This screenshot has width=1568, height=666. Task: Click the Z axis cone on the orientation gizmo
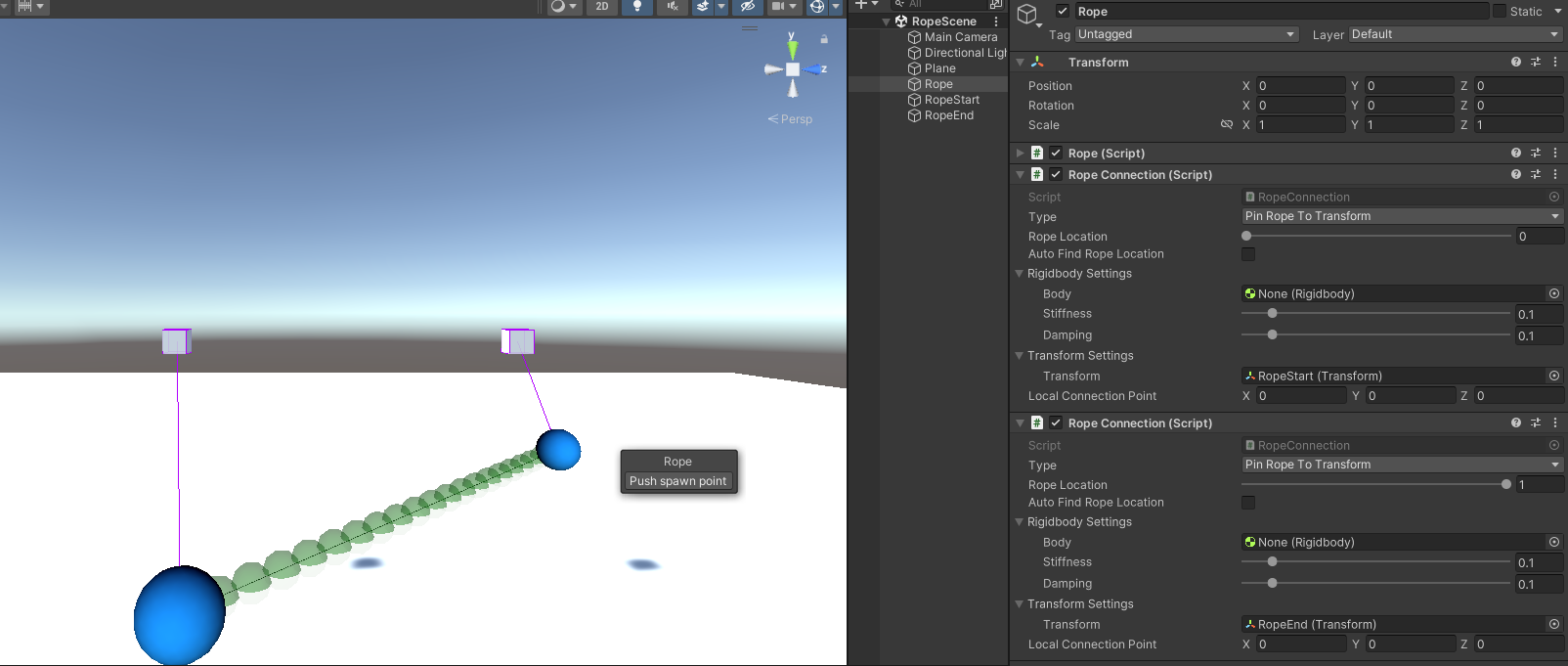(813, 69)
